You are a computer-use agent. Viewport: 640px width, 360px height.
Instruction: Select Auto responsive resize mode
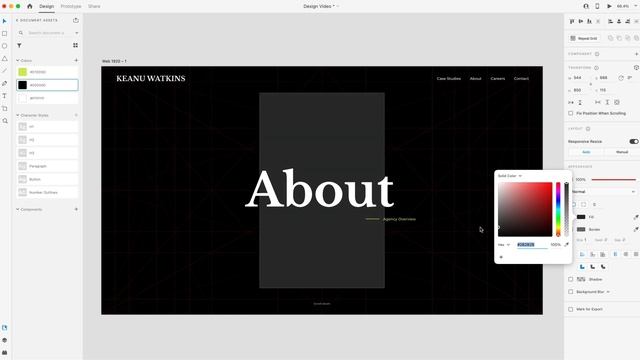coord(586,152)
